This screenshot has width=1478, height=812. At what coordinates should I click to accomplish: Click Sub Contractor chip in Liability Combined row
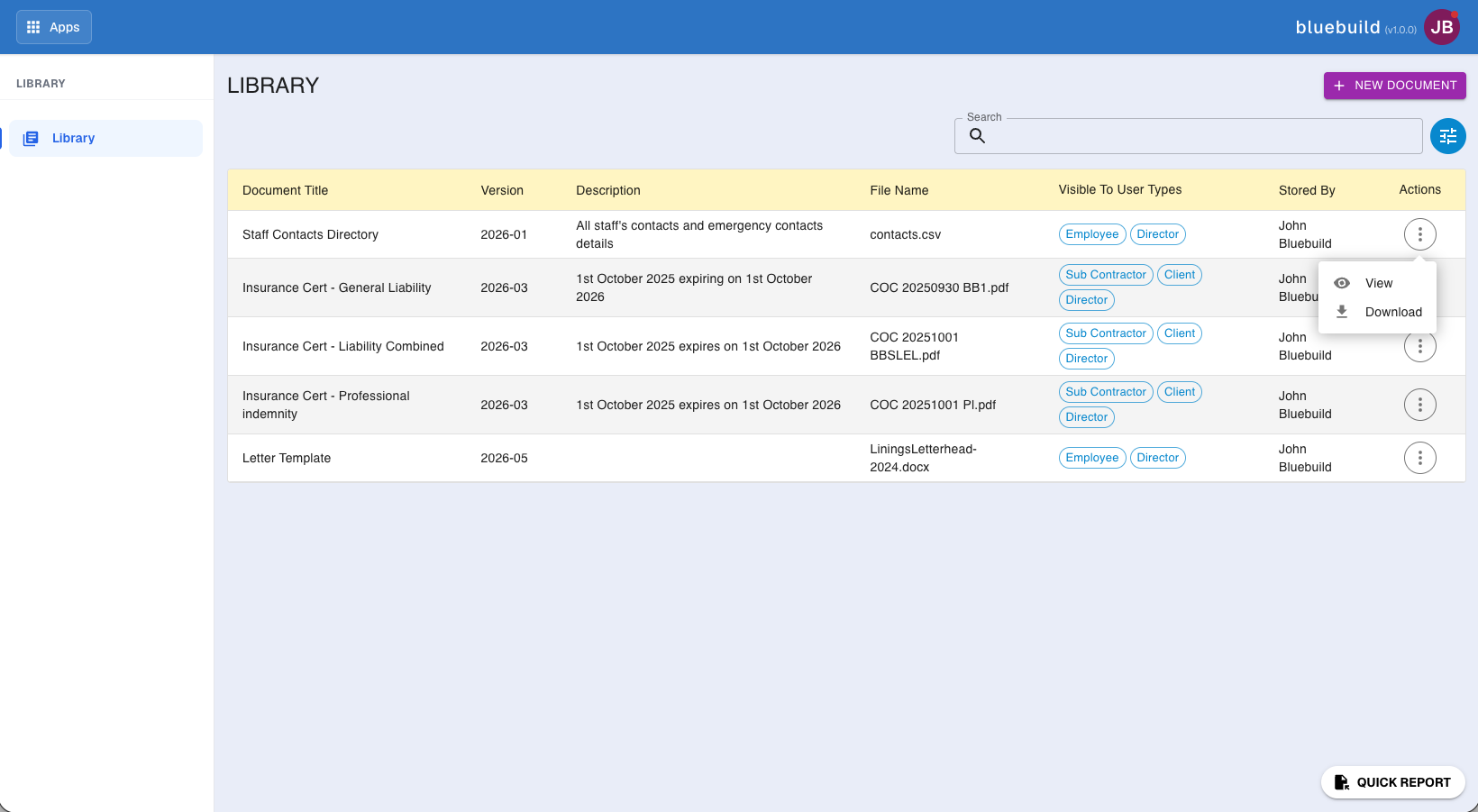(x=1106, y=333)
